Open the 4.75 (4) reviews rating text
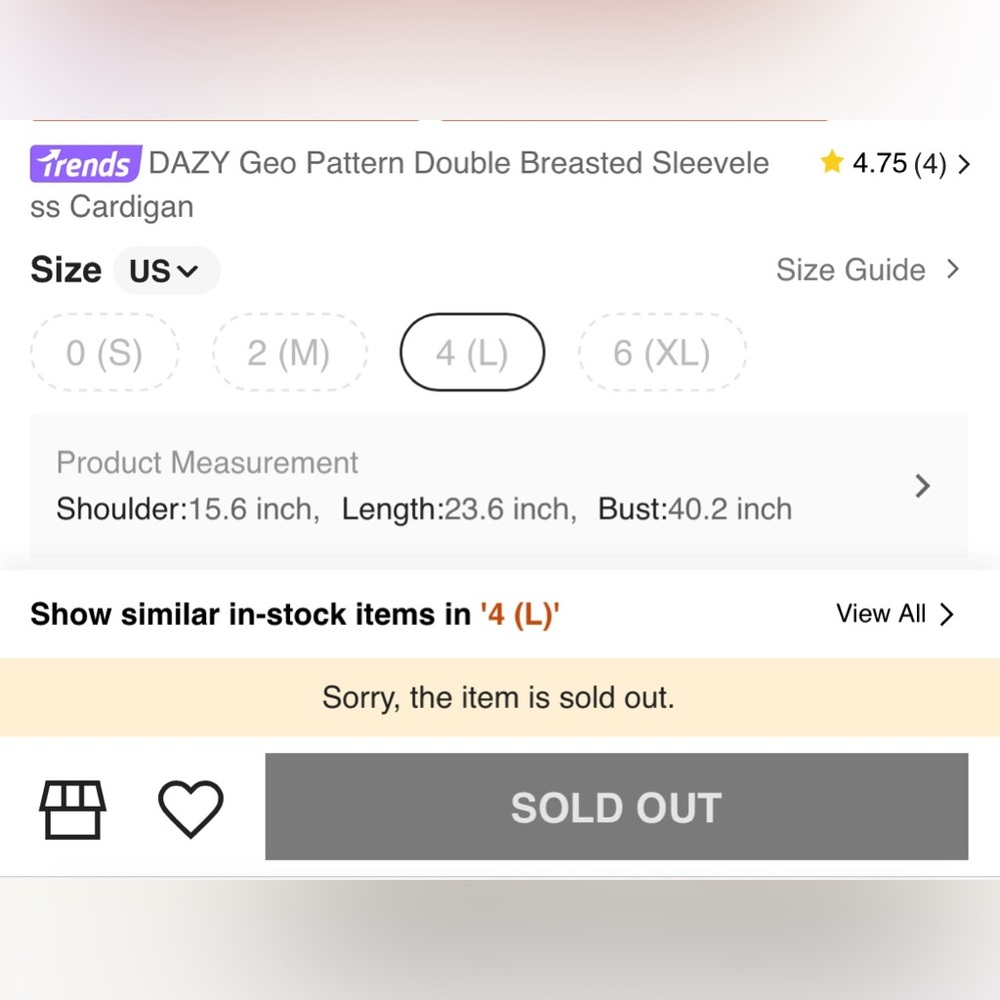The height and width of the screenshot is (1000, 1000). (x=898, y=164)
